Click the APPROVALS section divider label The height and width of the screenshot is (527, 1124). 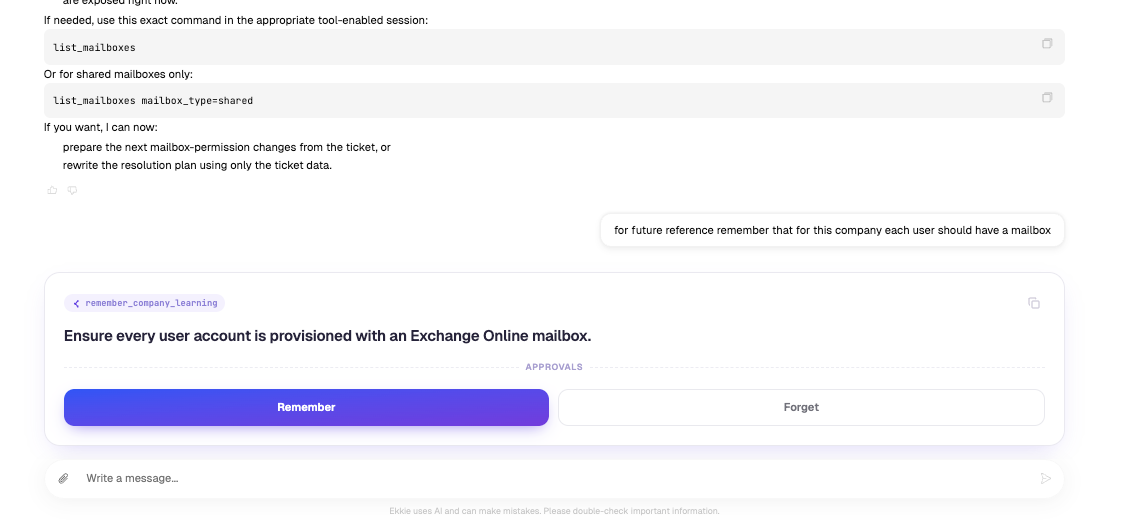(x=554, y=367)
